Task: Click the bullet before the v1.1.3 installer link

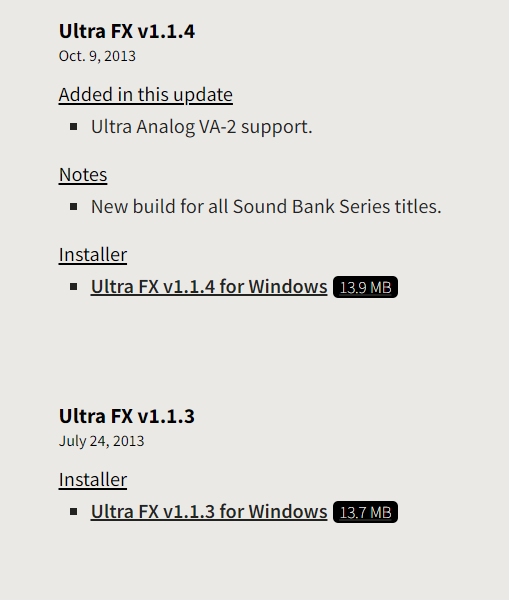Action: click(x=74, y=512)
